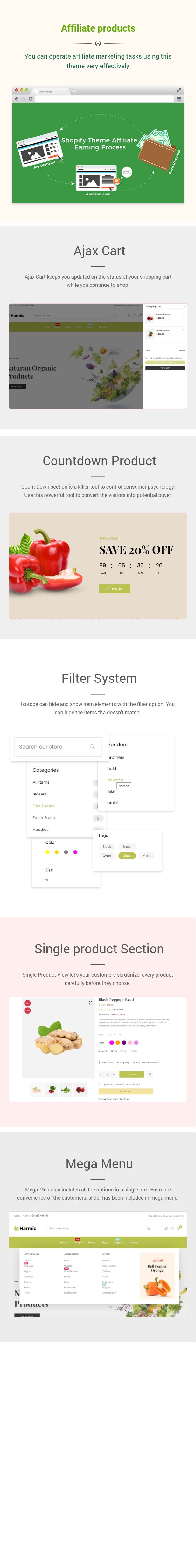This screenshot has width=196, height=1568.
Task: Check the terms checkbox in ajax cart
Action: (146, 358)
